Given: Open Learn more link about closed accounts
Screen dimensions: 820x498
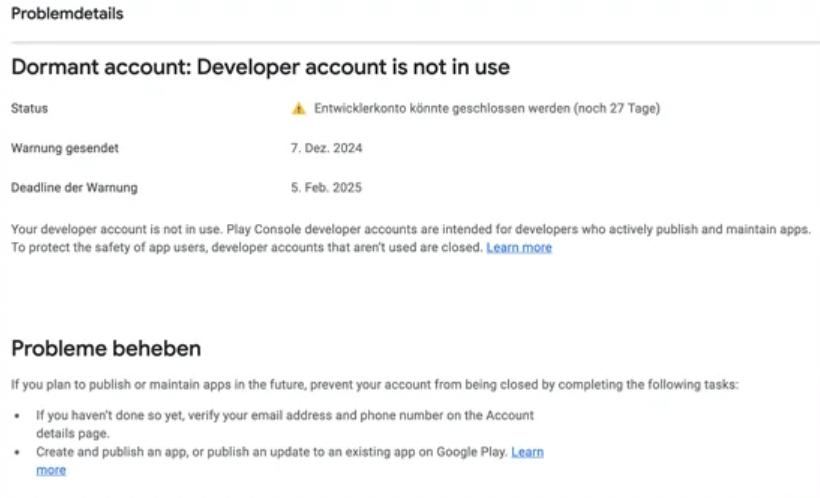Looking at the screenshot, I should (518, 247).
